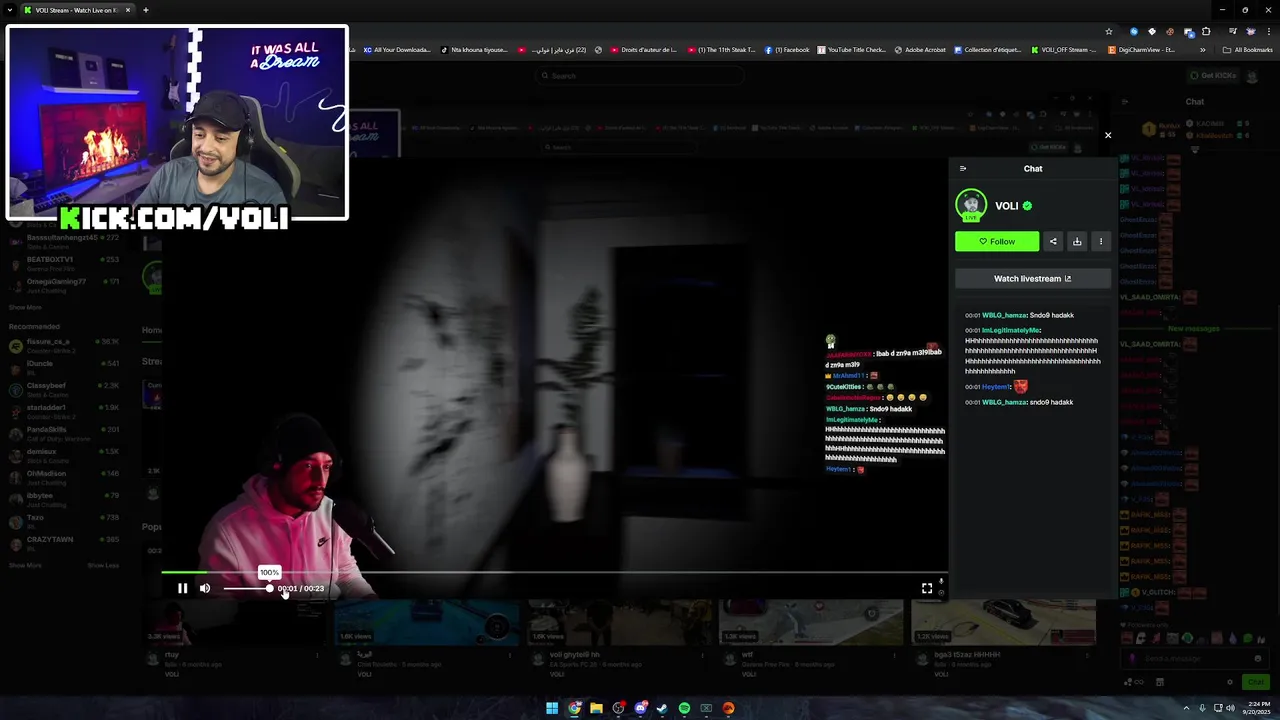Click the Get KICKs button

(1213, 76)
